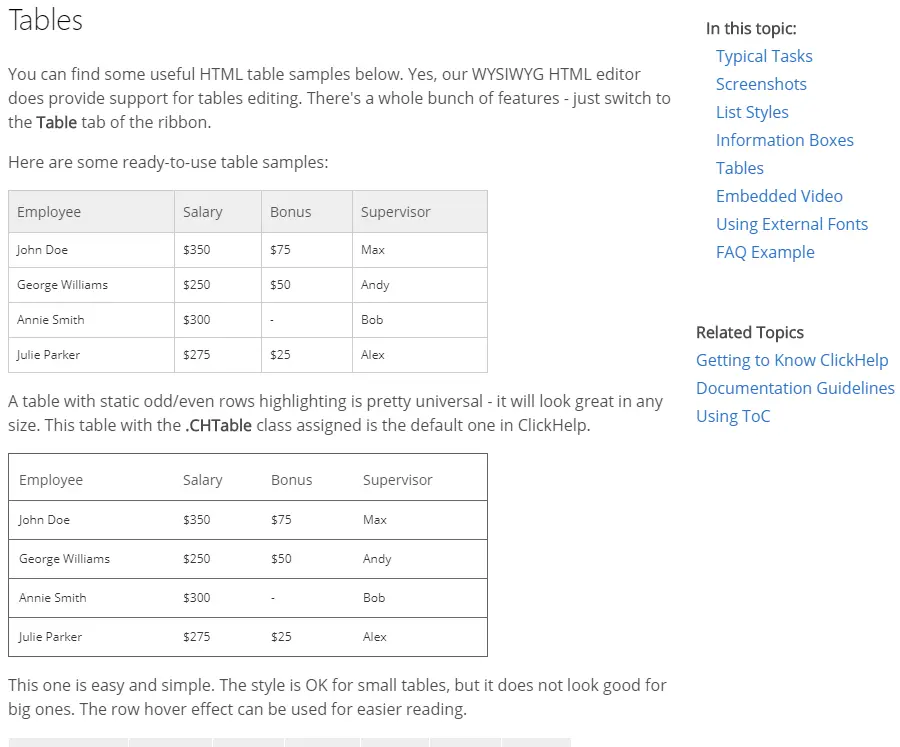This screenshot has width=900, height=747.
Task: Select the John Doe cell in the gray-header table
Action: tap(43, 250)
